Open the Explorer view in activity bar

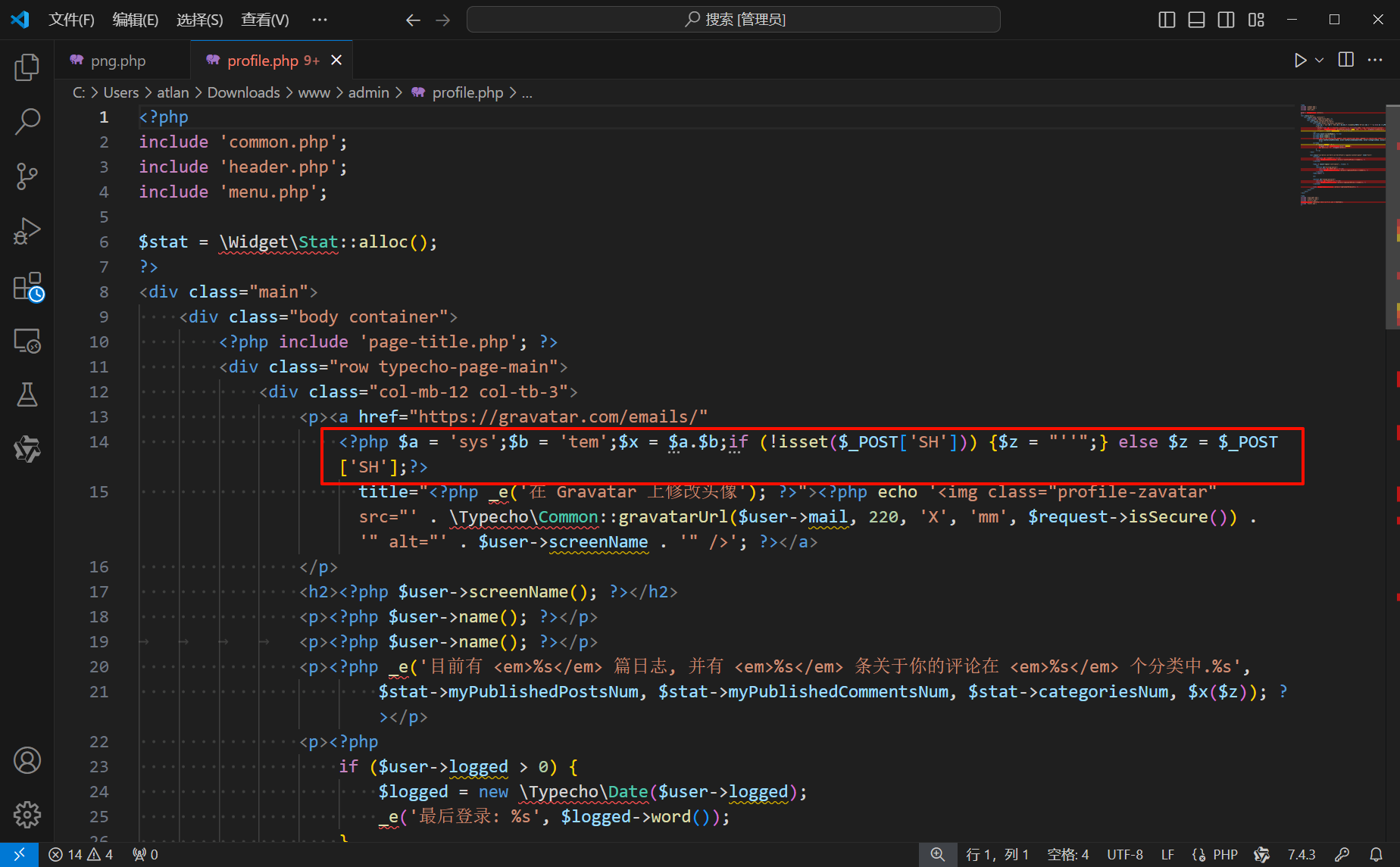(x=27, y=67)
